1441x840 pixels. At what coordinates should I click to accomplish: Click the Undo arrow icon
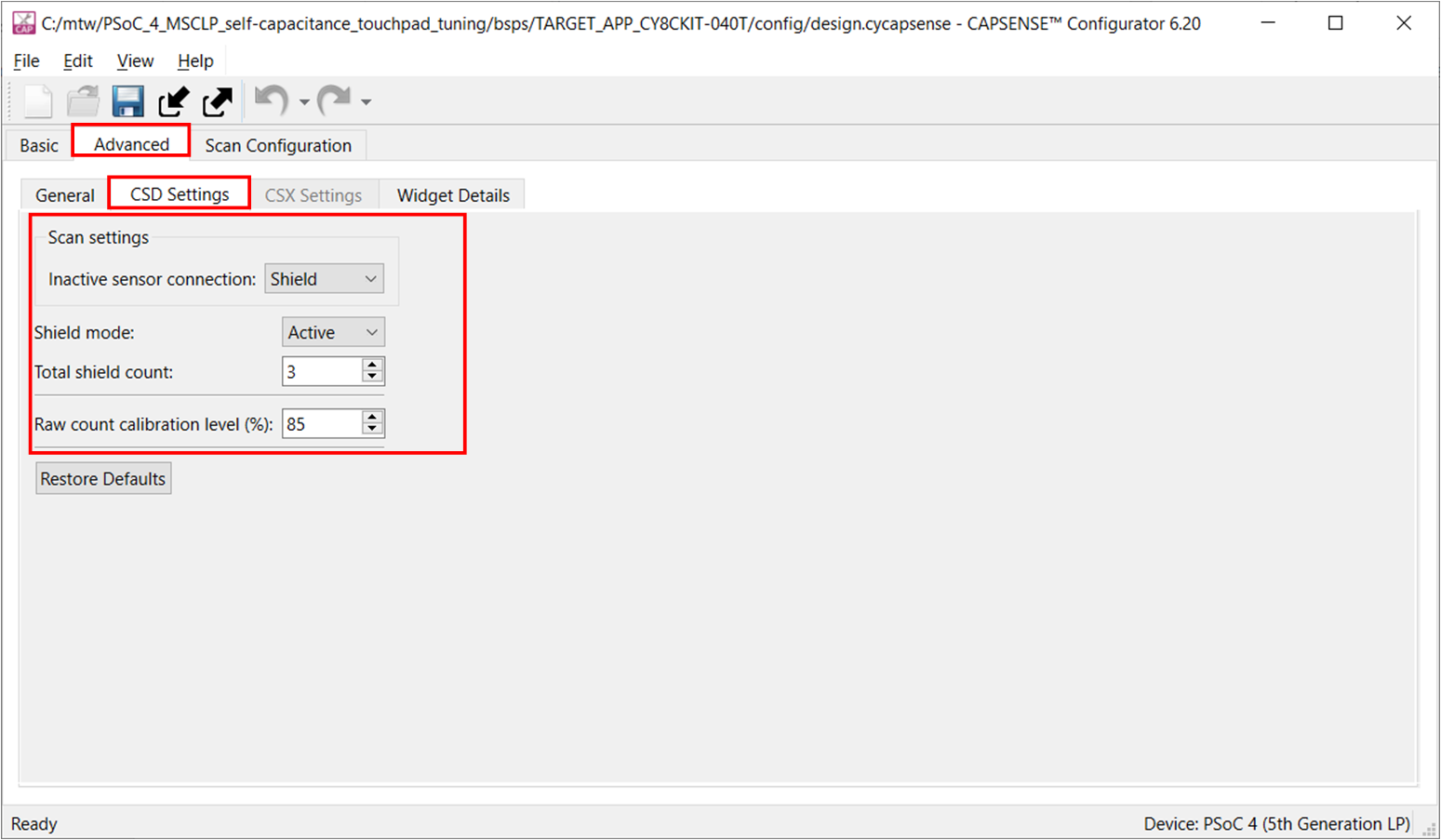tap(272, 100)
